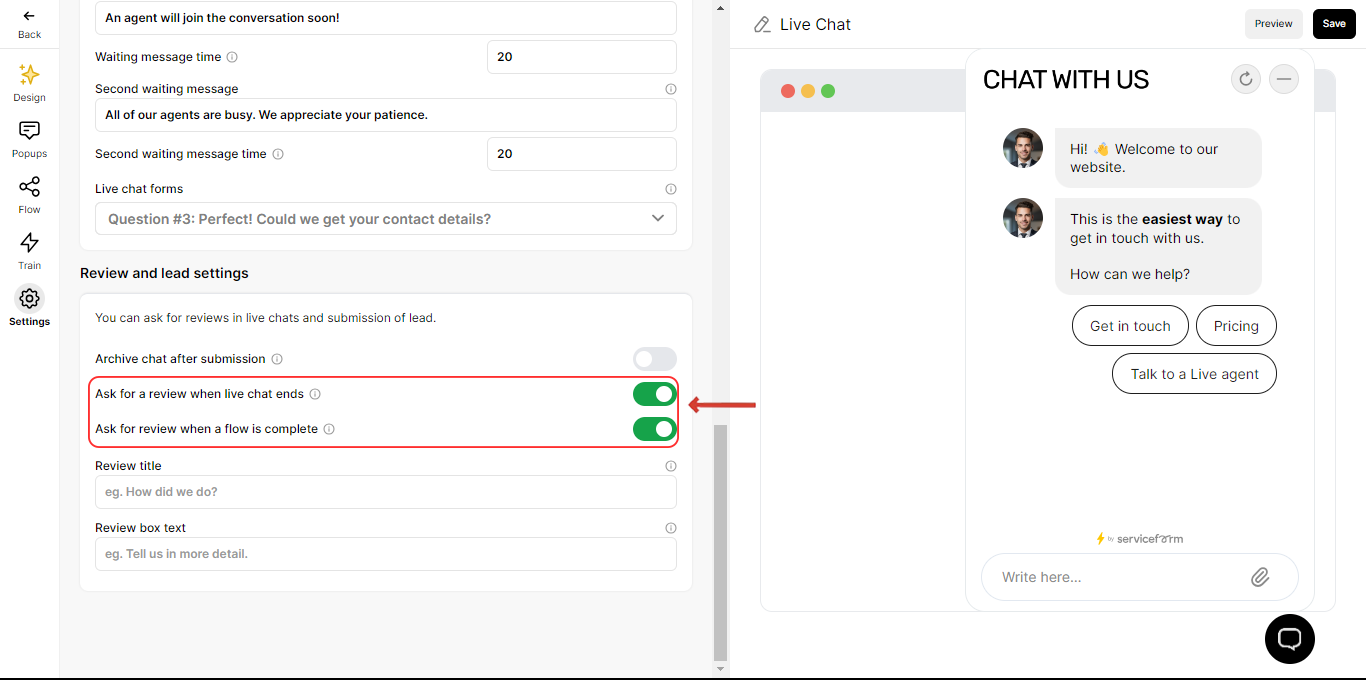
Task: Click the Settings gear icon
Action: click(29, 299)
